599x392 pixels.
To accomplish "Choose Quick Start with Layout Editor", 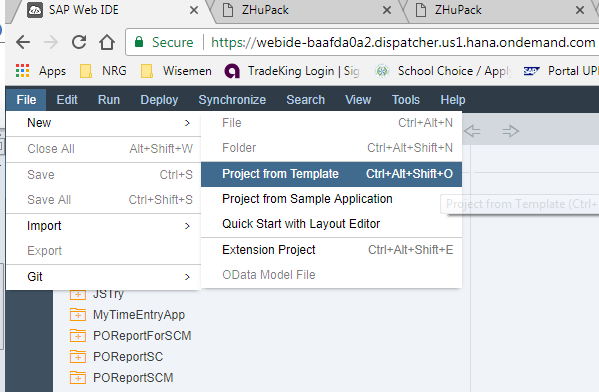I will pos(331,224).
